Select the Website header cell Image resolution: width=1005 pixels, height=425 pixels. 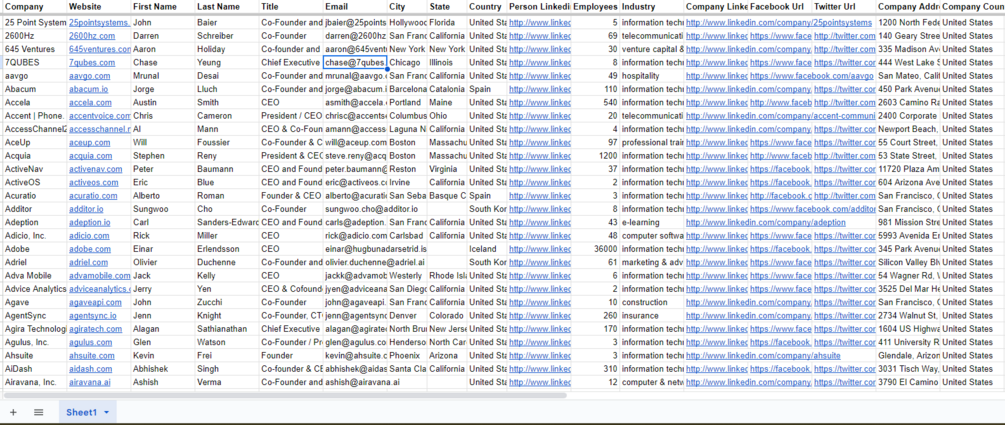(99, 7)
